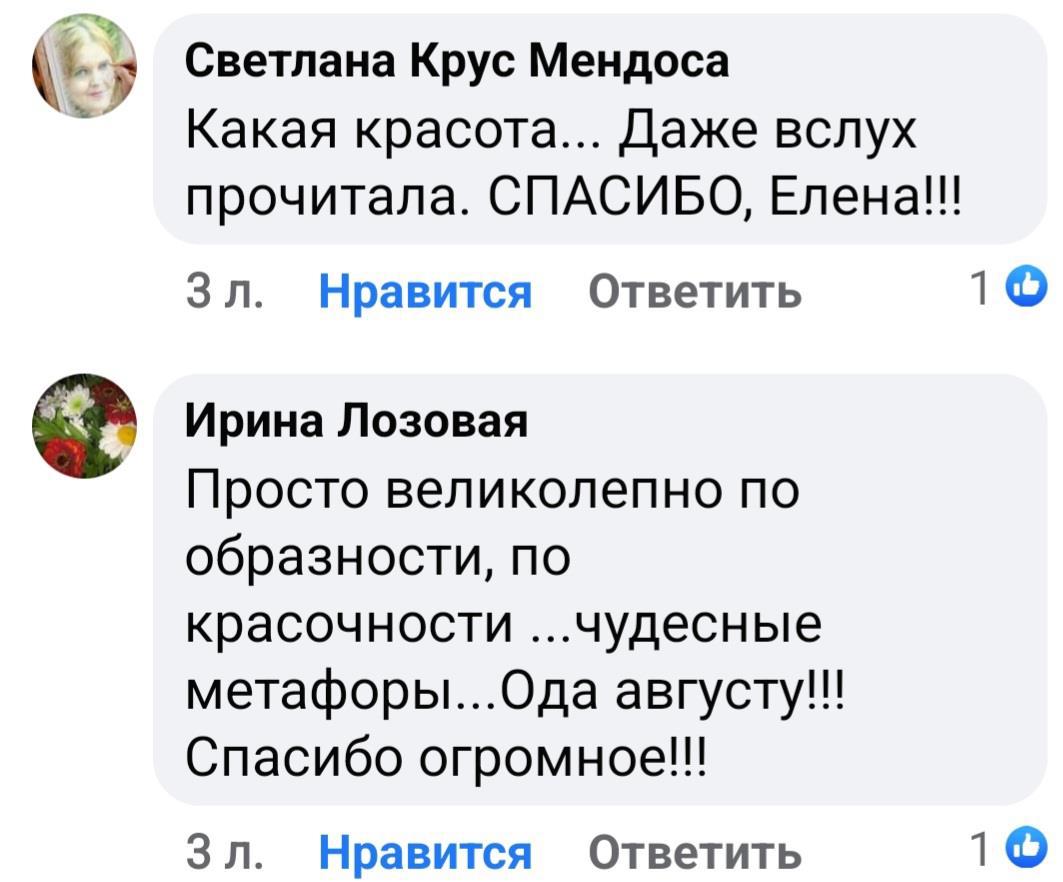Open Ирина Лозовая's flower avatar
The width and height of the screenshot is (1063, 882).
(x=85, y=425)
